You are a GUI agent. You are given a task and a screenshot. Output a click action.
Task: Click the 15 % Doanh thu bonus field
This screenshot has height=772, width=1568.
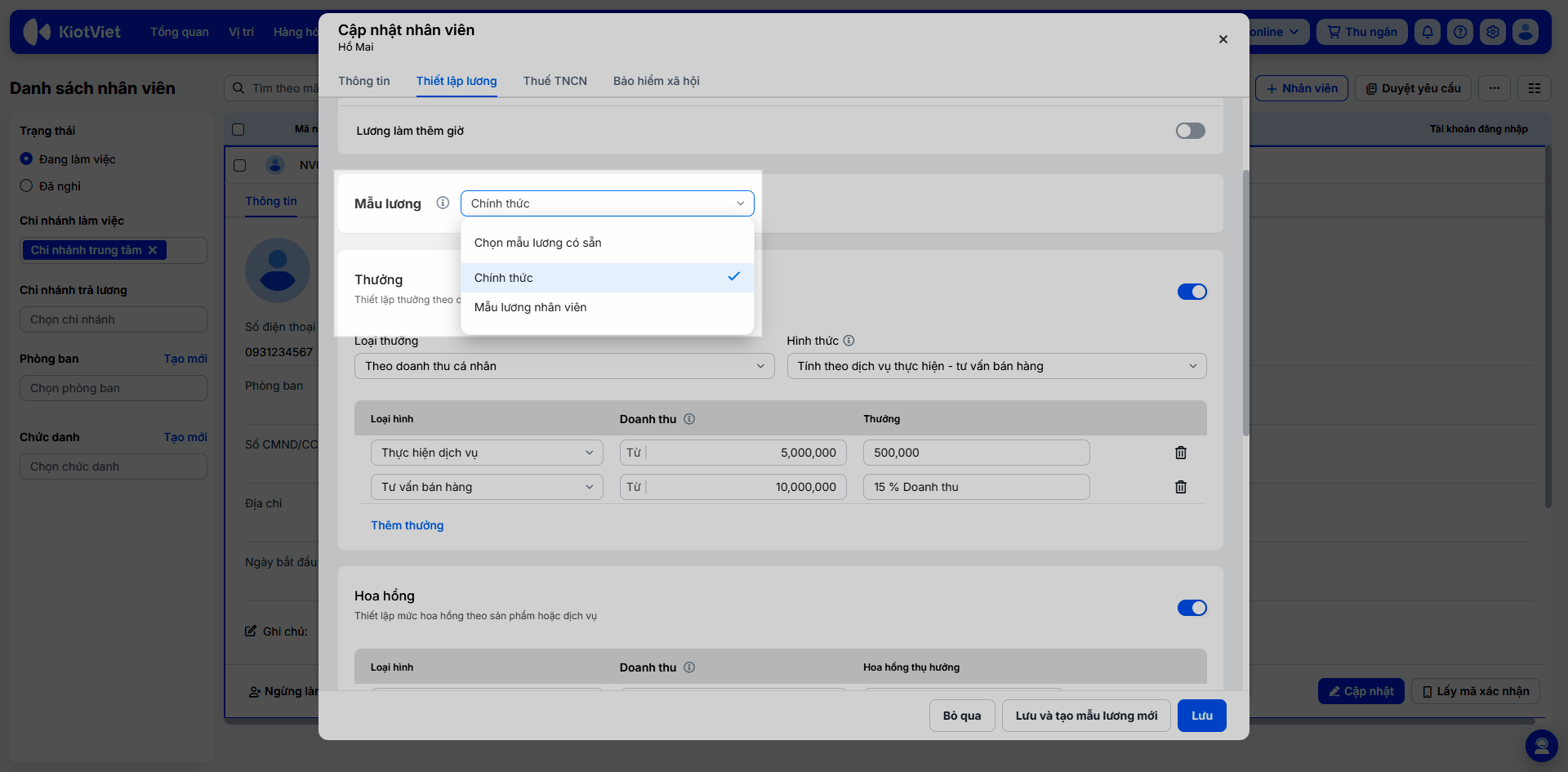tap(977, 487)
